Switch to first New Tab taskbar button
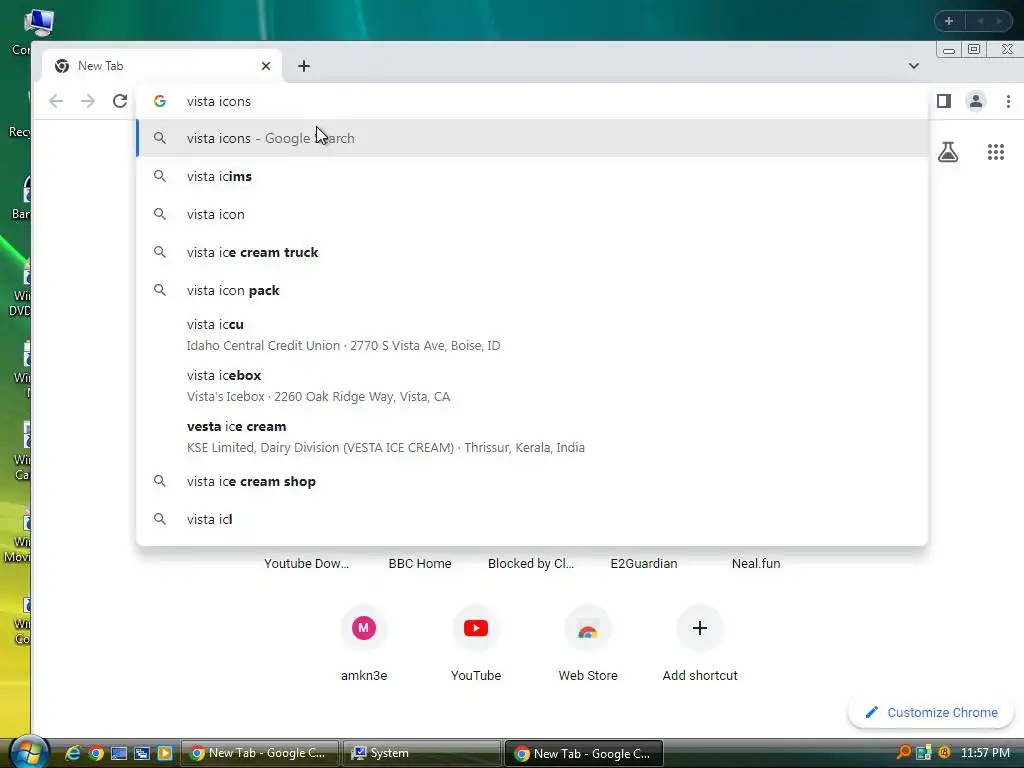Viewport: 1024px width, 768px height. tap(259, 753)
